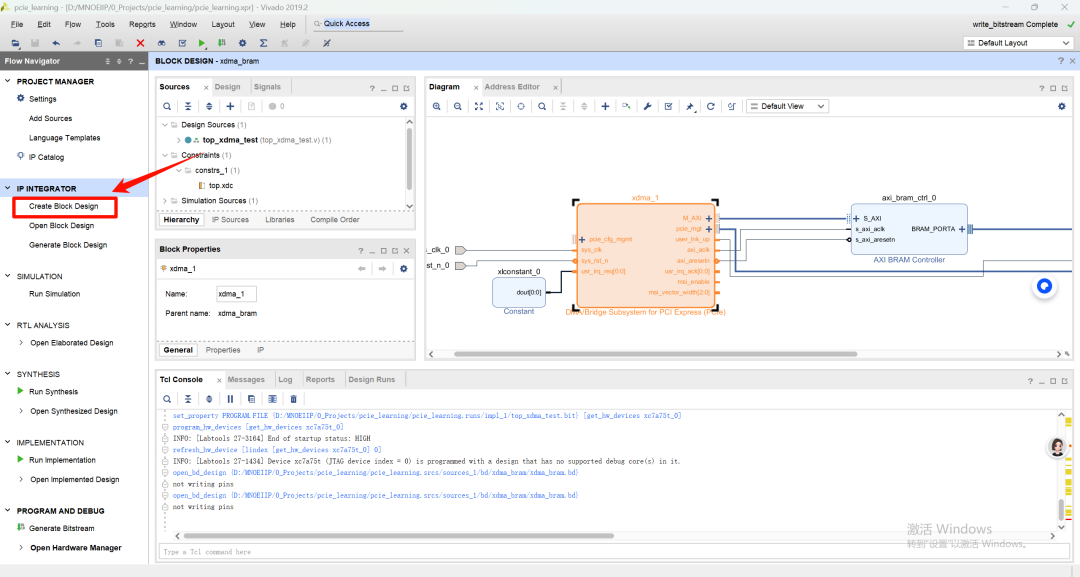This screenshot has width=1080, height=577.
Task: Type in the Tcl command input field
Action: click(400, 551)
